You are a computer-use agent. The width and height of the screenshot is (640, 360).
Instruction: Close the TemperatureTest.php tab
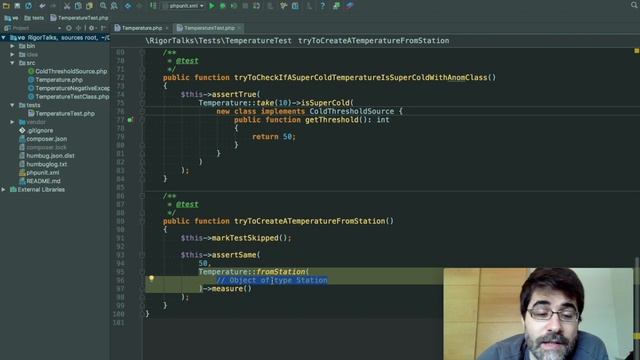[239, 28]
